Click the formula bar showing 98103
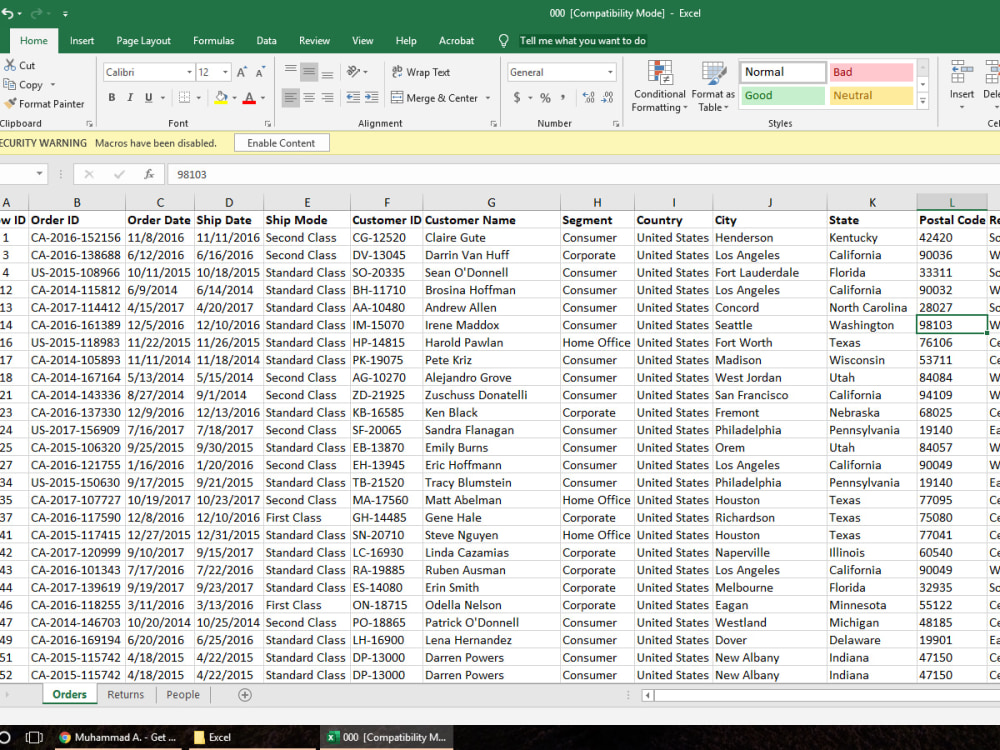This screenshot has height=750, width=1000. coord(583,174)
